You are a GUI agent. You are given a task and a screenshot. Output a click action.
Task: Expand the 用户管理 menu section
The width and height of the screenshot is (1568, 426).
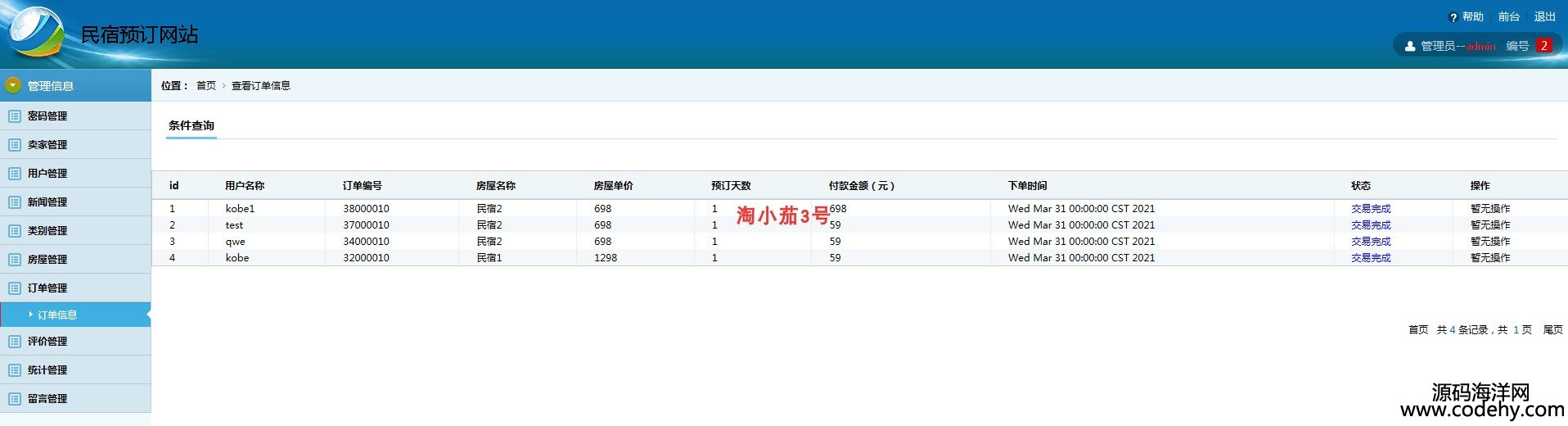47,174
